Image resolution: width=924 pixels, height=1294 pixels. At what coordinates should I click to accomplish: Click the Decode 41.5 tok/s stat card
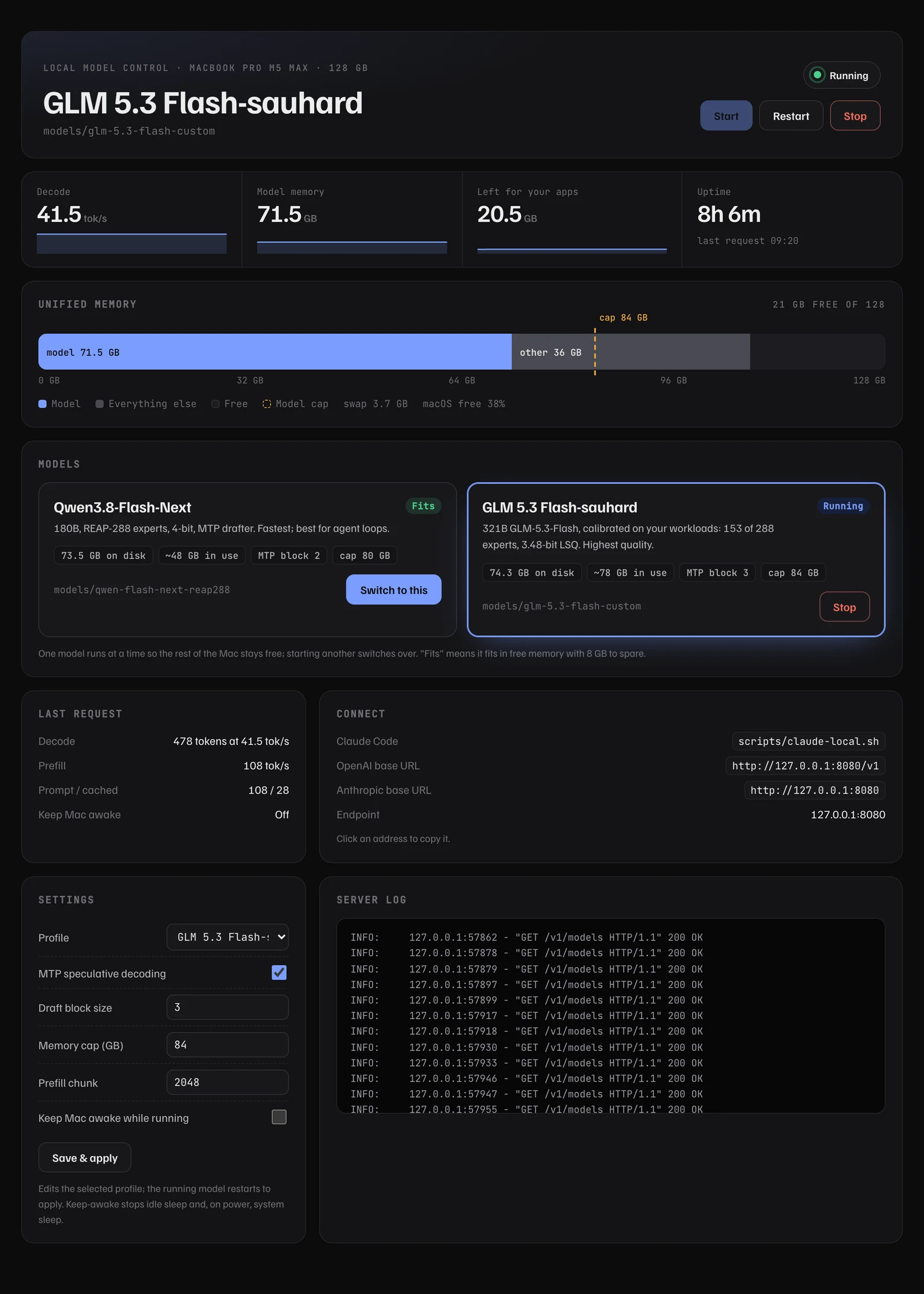pos(132,219)
